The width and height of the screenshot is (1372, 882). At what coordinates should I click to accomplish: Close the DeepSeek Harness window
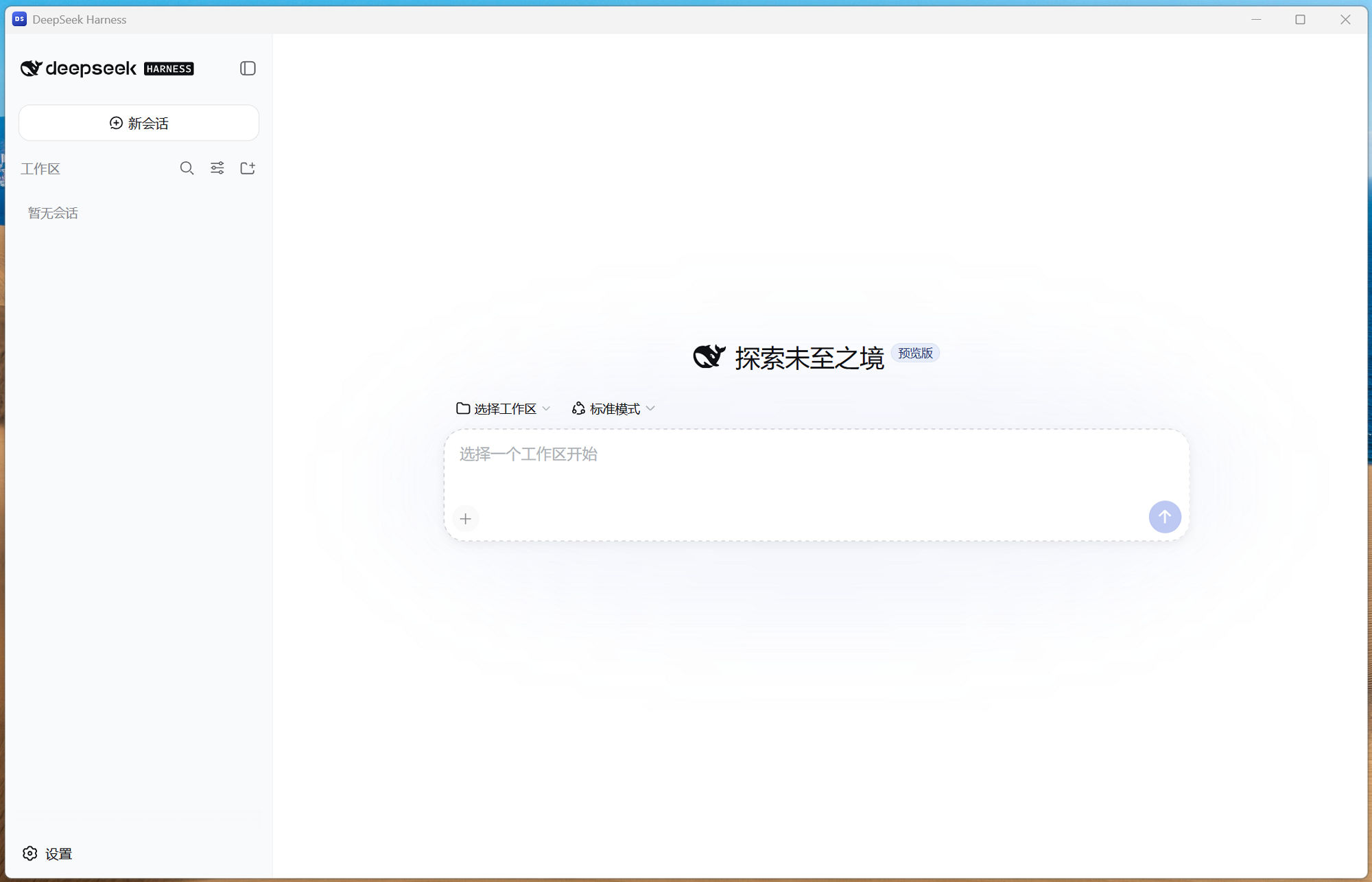tap(1345, 19)
